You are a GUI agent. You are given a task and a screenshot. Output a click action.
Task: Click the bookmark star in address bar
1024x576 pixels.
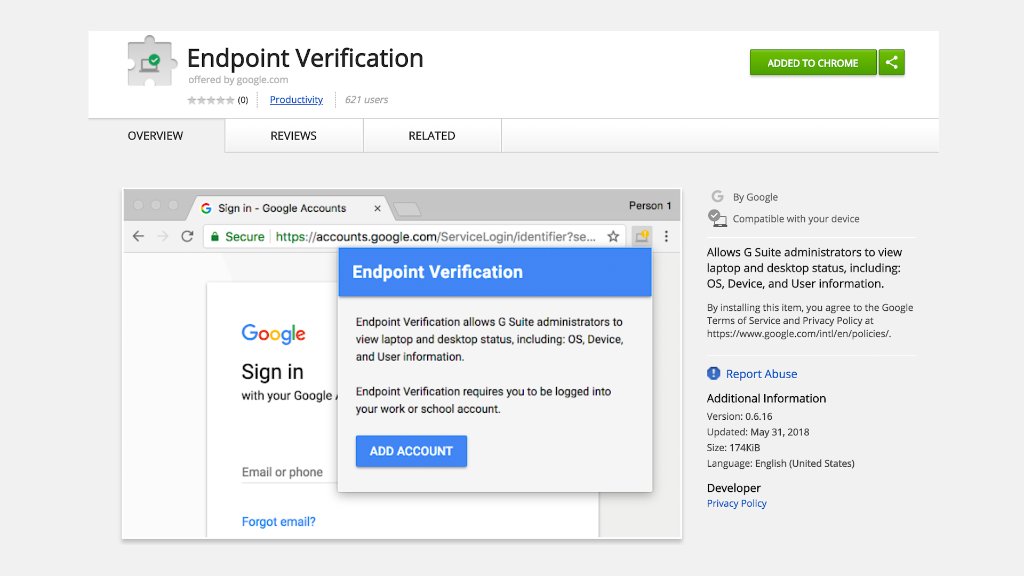click(613, 236)
